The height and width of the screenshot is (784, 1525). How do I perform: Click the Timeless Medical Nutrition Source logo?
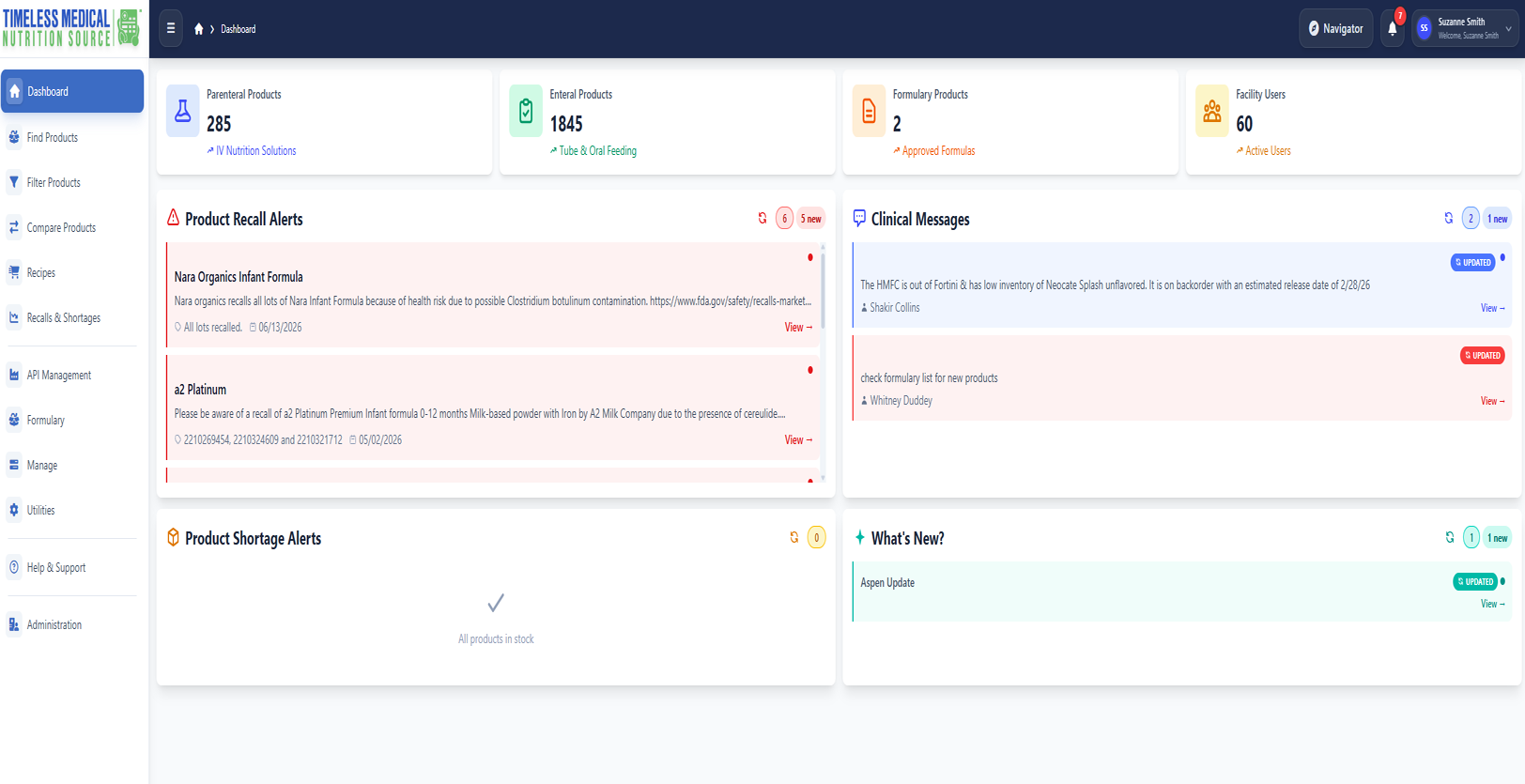(x=72, y=28)
